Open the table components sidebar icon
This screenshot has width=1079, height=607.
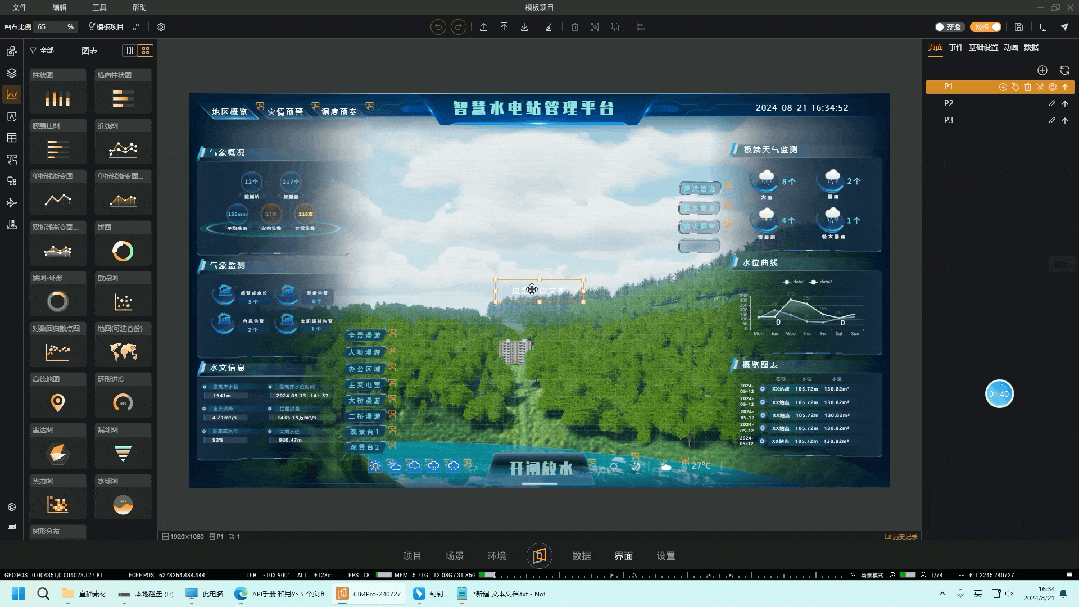pos(12,138)
